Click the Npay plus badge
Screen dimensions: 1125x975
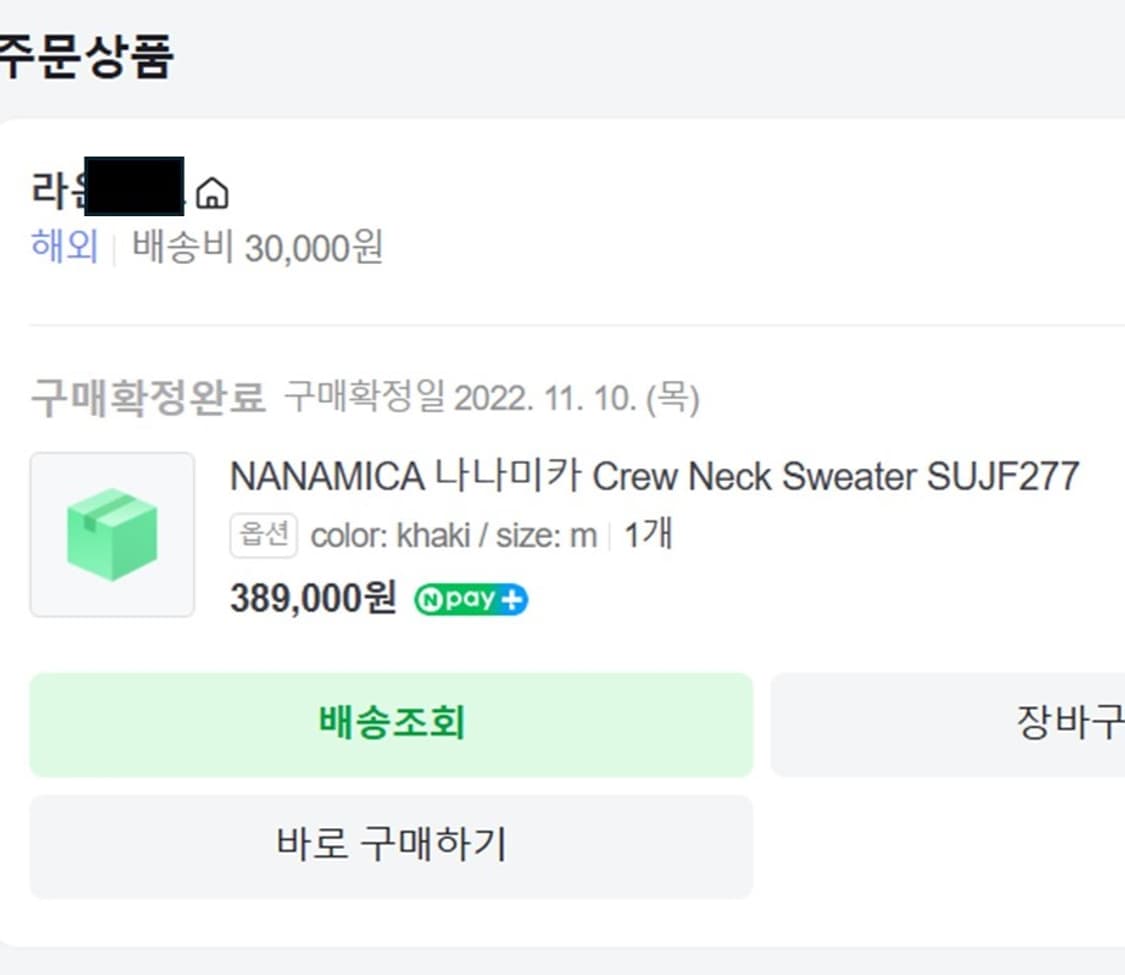pyautogui.click(x=471, y=599)
